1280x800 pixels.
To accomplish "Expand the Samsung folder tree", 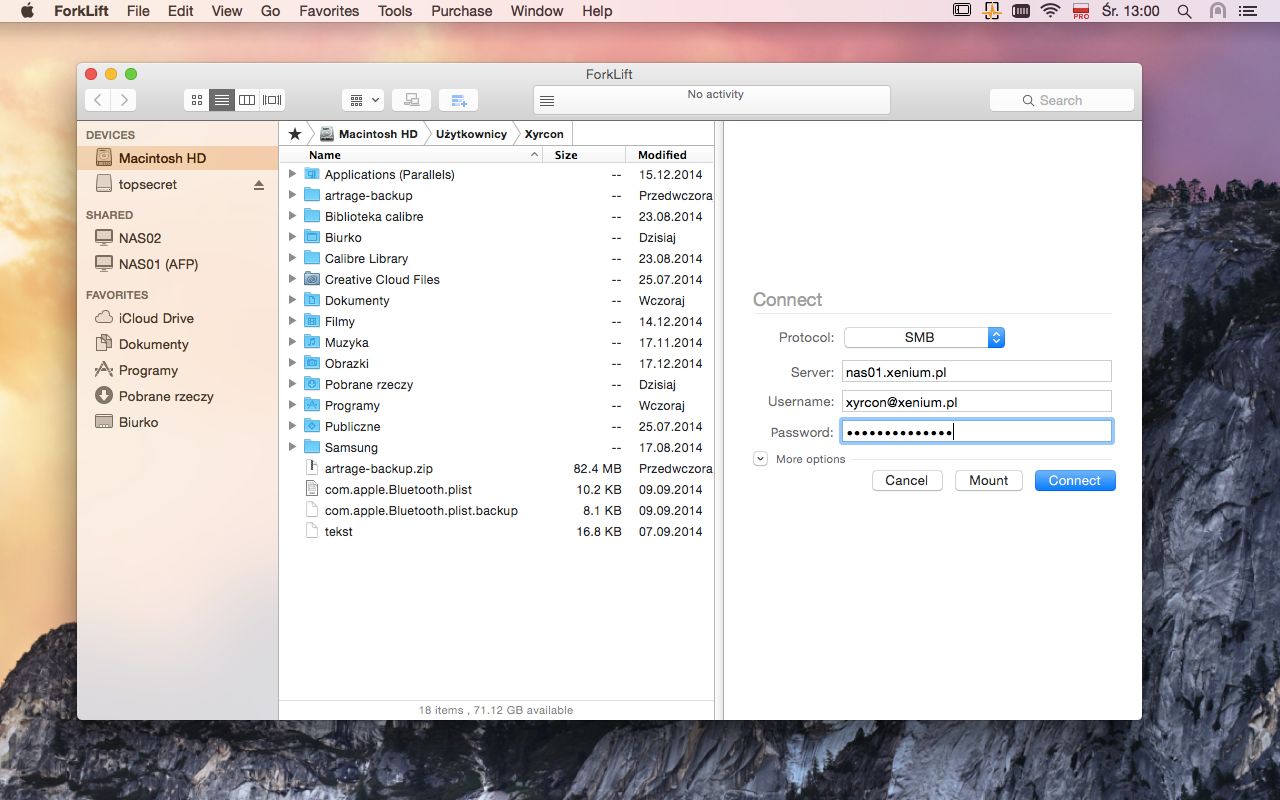I will 292,447.
